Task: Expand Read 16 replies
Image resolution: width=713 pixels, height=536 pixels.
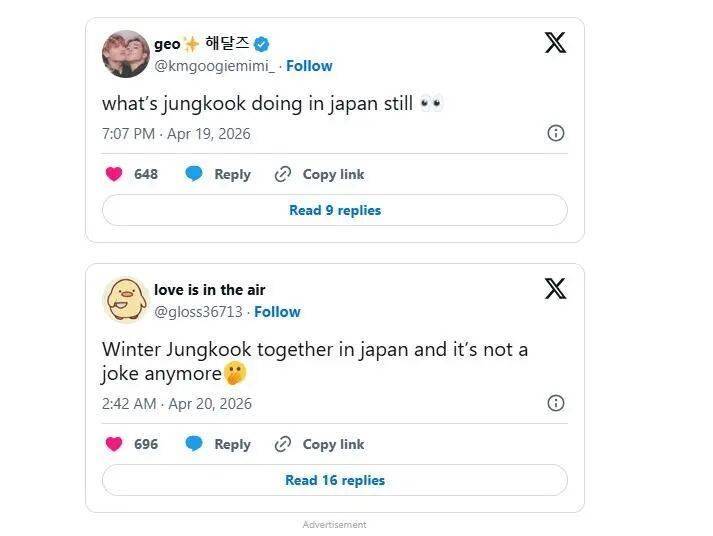Action: (x=335, y=480)
